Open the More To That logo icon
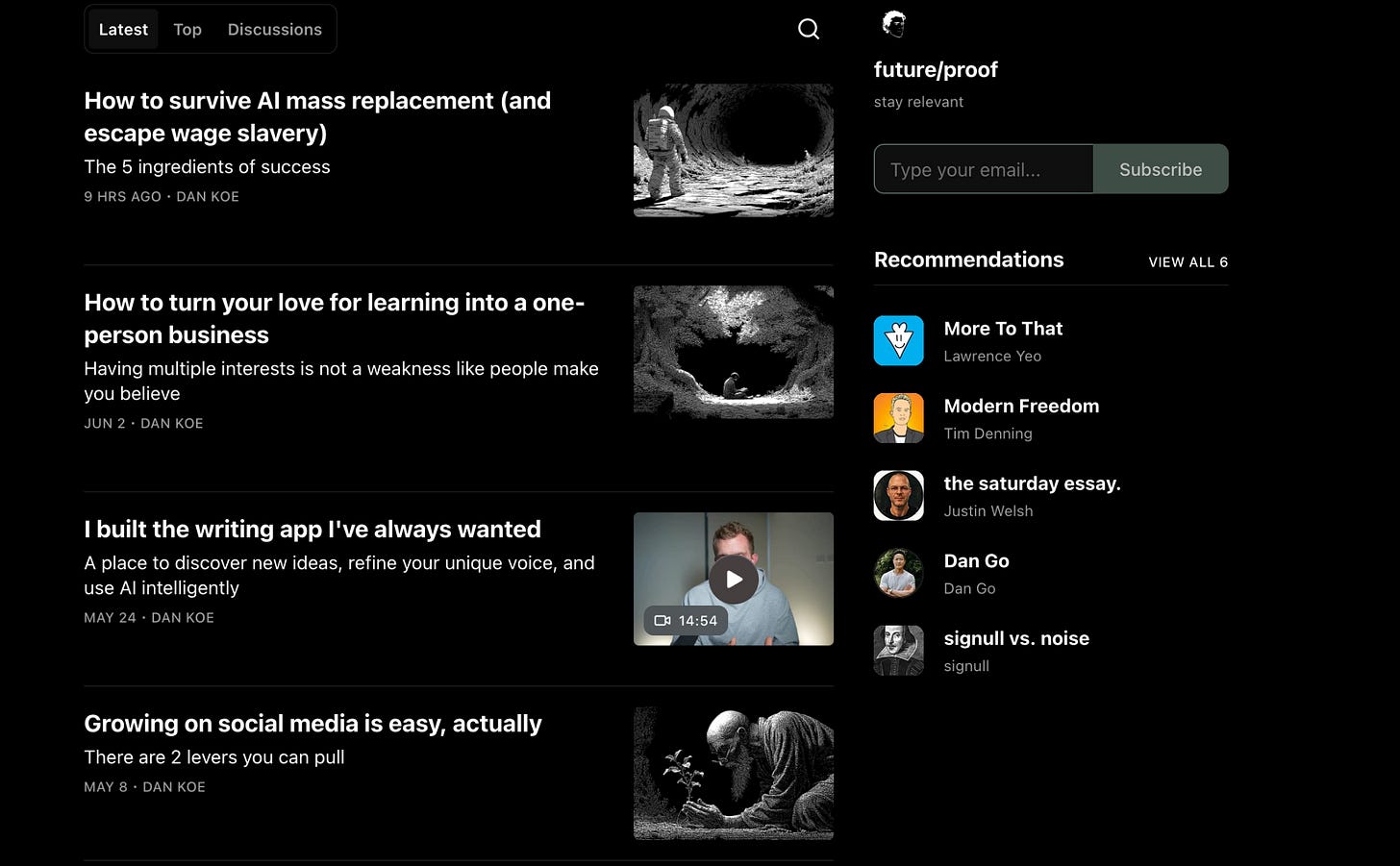 click(899, 341)
